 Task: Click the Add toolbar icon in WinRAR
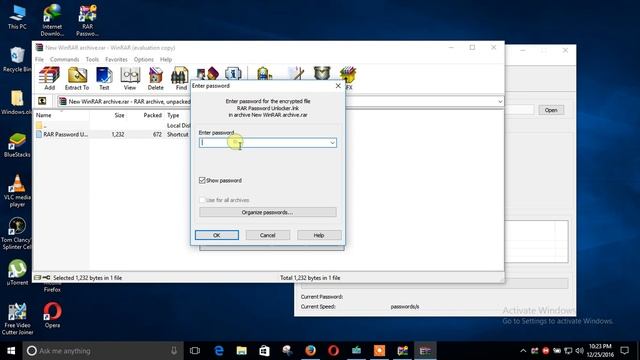coord(49,78)
